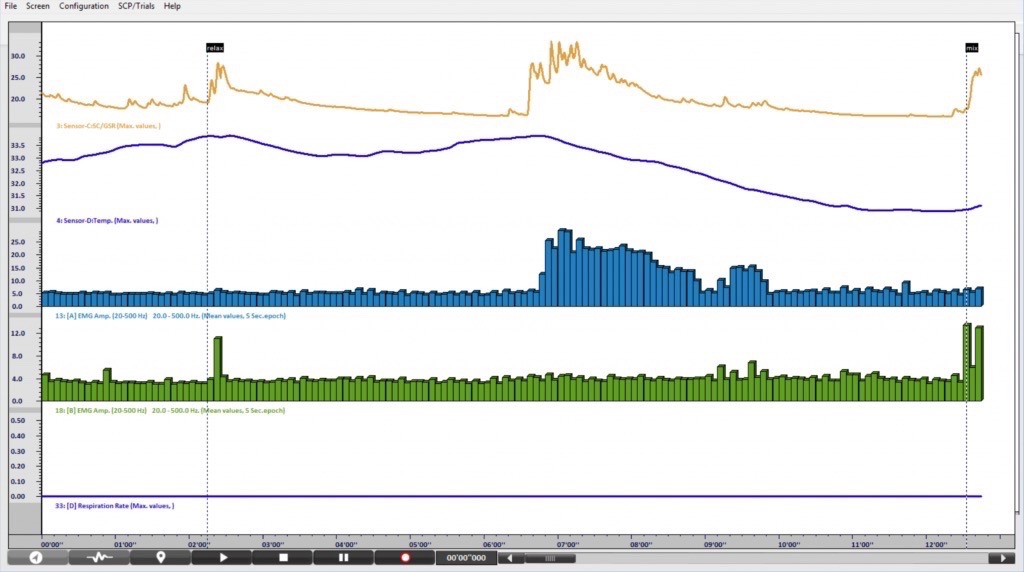The width and height of the screenshot is (1024, 572).
Task: Open the Configuration menu
Action: (x=84, y=6)
